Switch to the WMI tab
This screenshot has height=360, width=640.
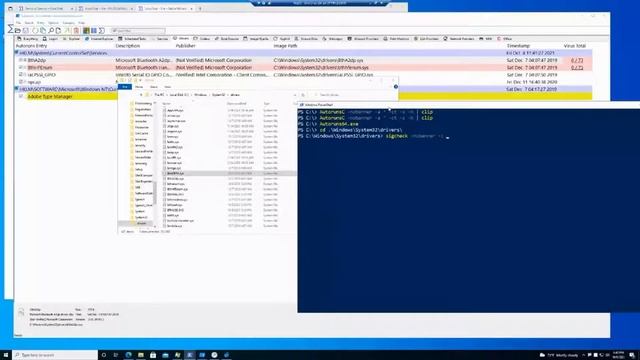point(486,39)
